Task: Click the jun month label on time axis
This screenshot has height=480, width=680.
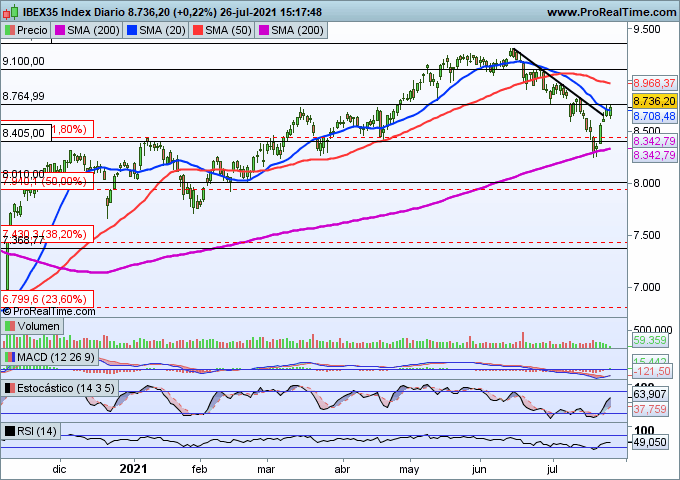Action: coord(479,469)
